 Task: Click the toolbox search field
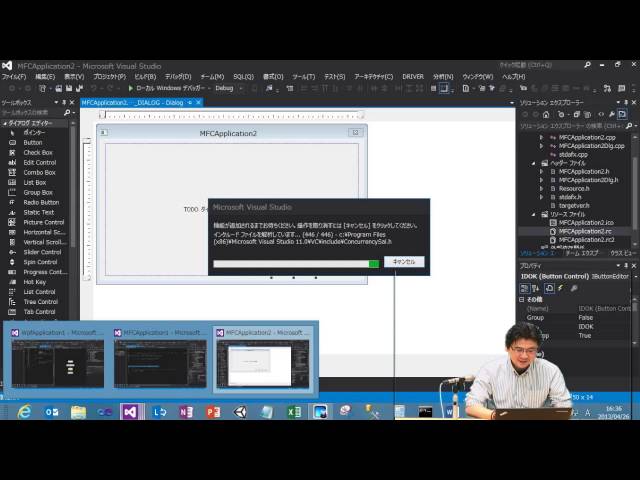tap(32, 113)
